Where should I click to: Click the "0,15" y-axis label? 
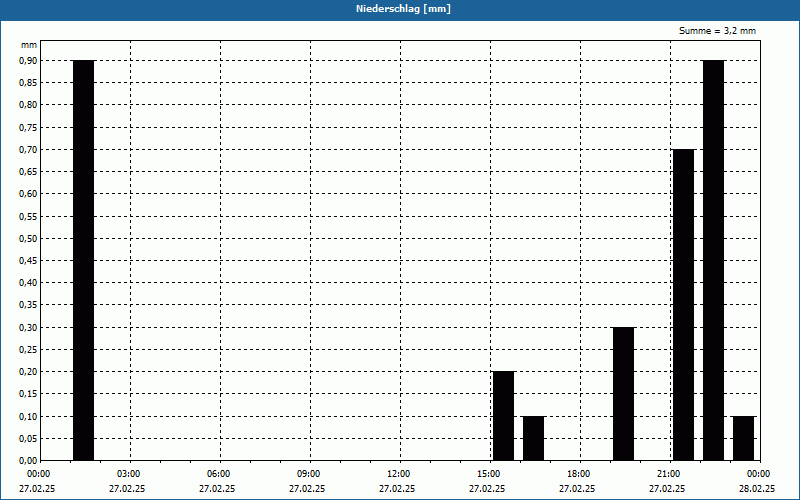pos(28,394)
